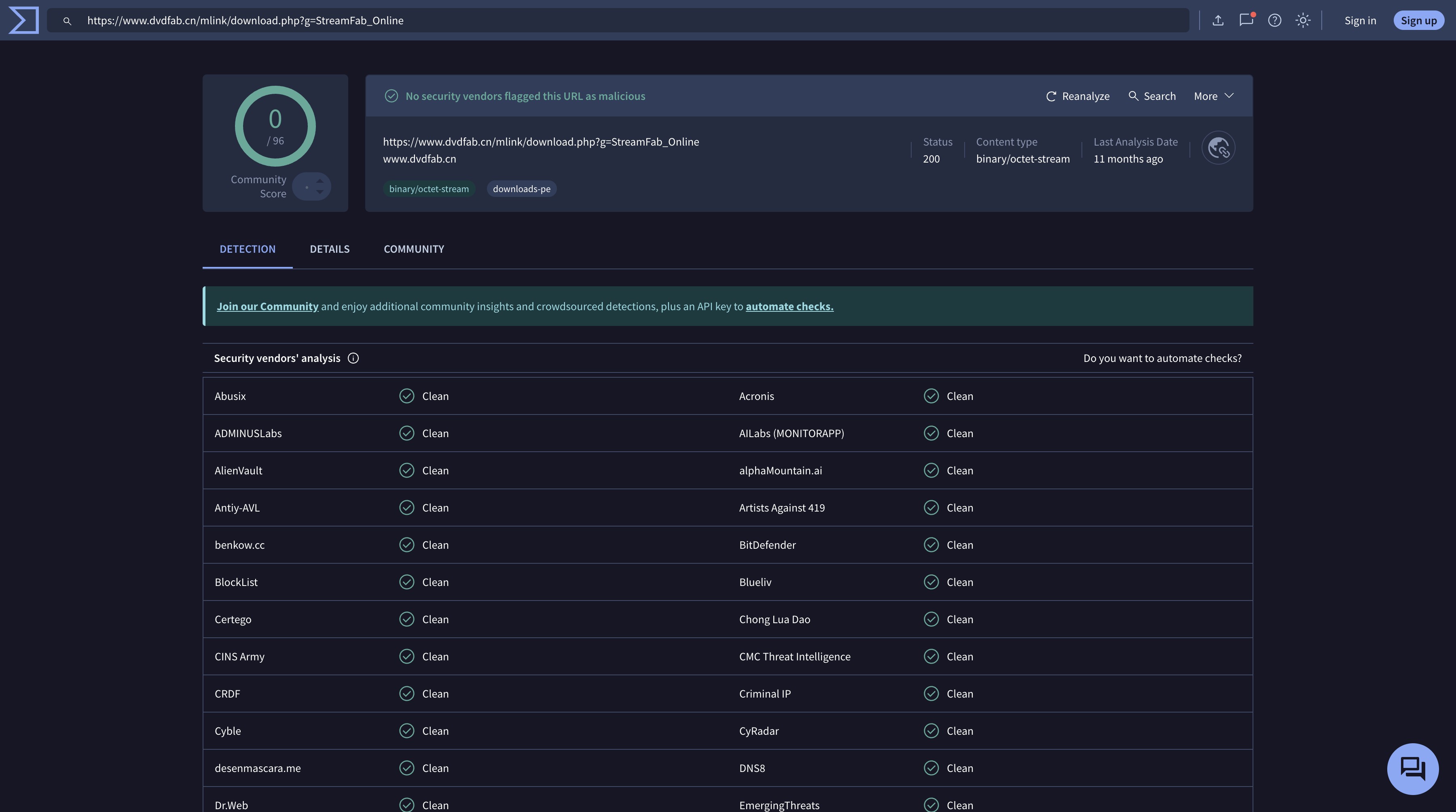Open the Join our Community link
Image resolution: width=1456 pixels, height=812 pixels.
click(x=267, y=306)
